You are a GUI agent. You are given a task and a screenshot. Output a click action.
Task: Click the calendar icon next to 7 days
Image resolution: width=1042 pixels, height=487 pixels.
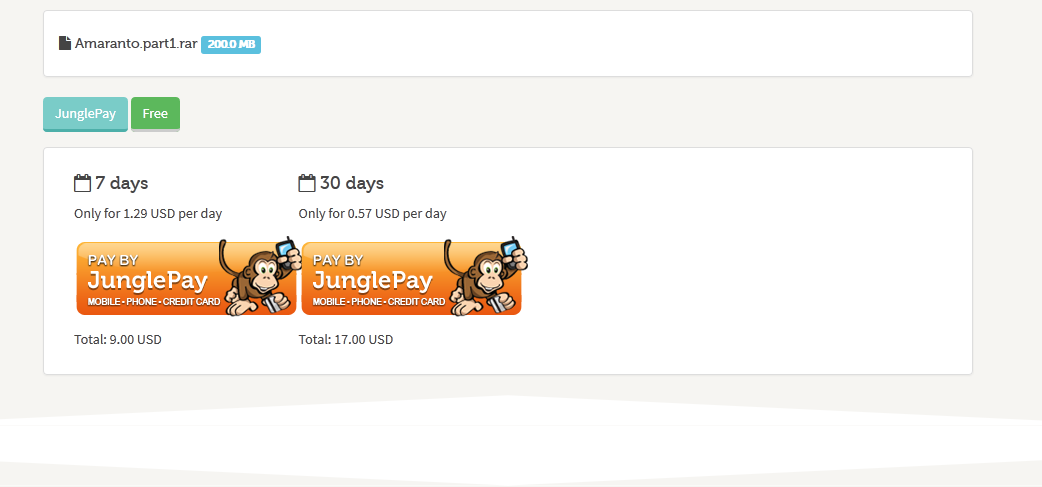pyautogui.click(x=82, y=183)
